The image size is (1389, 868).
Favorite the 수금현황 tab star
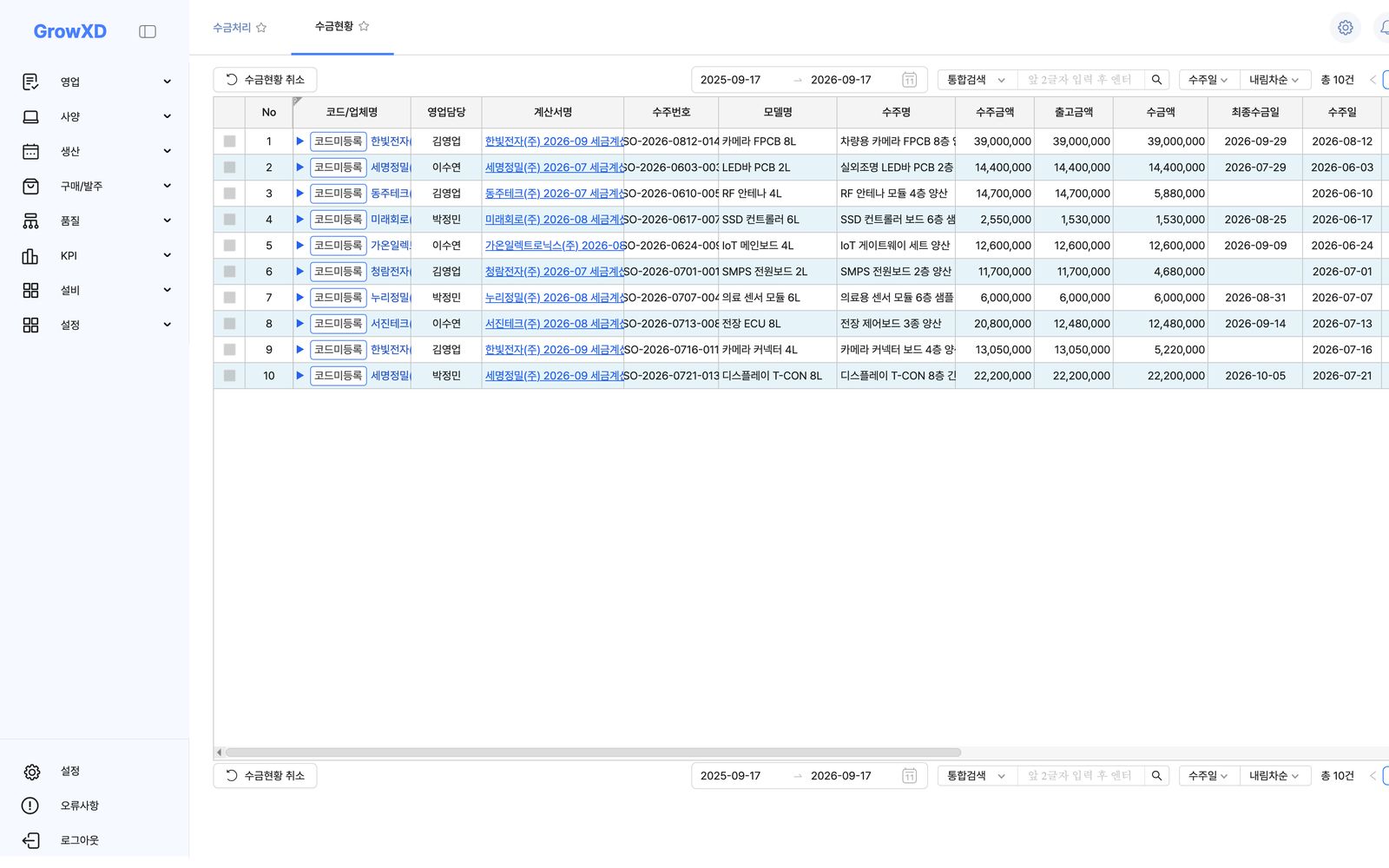[x=364, y=26]
